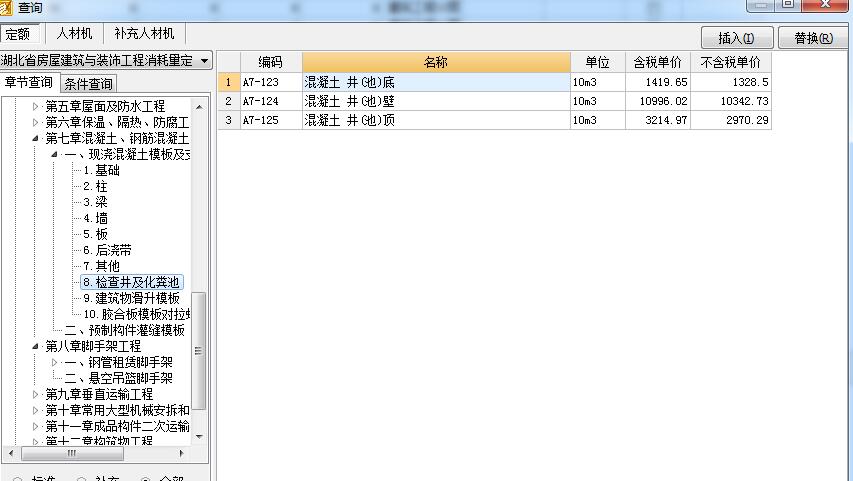Collapse the 一、现浇混凝土模板 subnode arrow

tap(54, 155)
